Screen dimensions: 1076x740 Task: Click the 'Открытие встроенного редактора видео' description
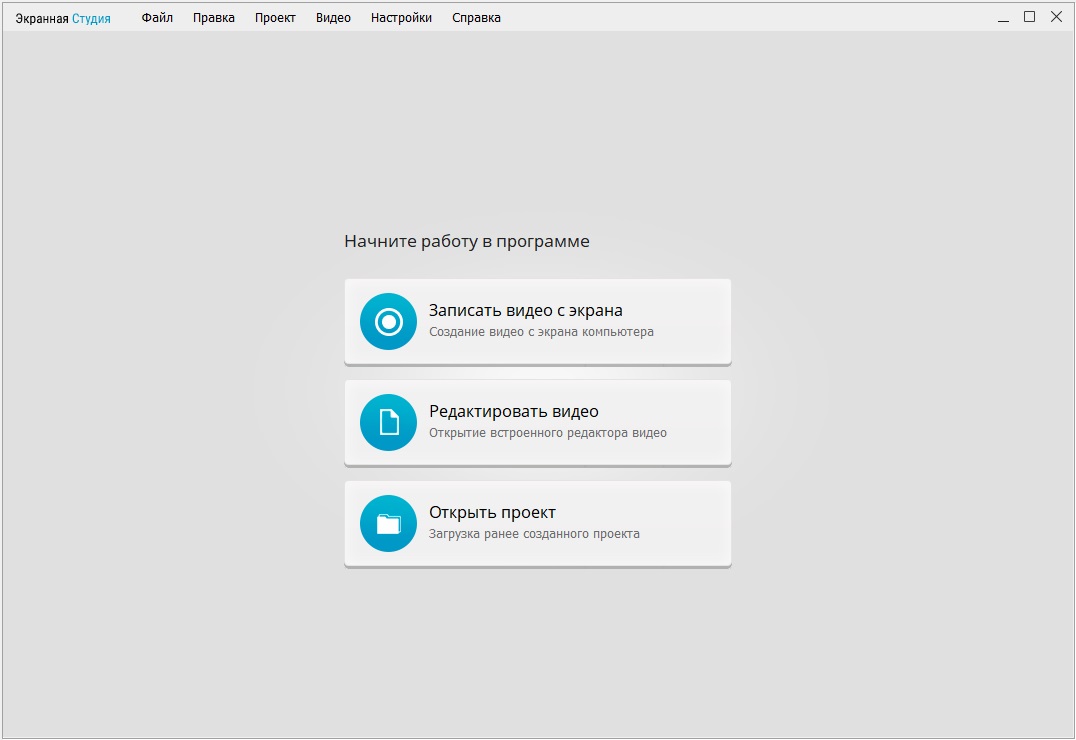point(547,433)
